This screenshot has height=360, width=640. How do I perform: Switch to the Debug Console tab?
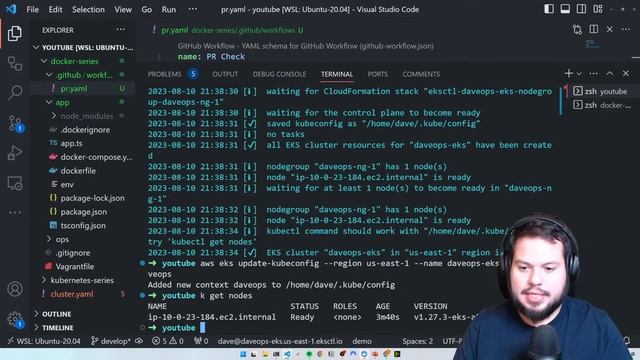(x=279, y=74)
